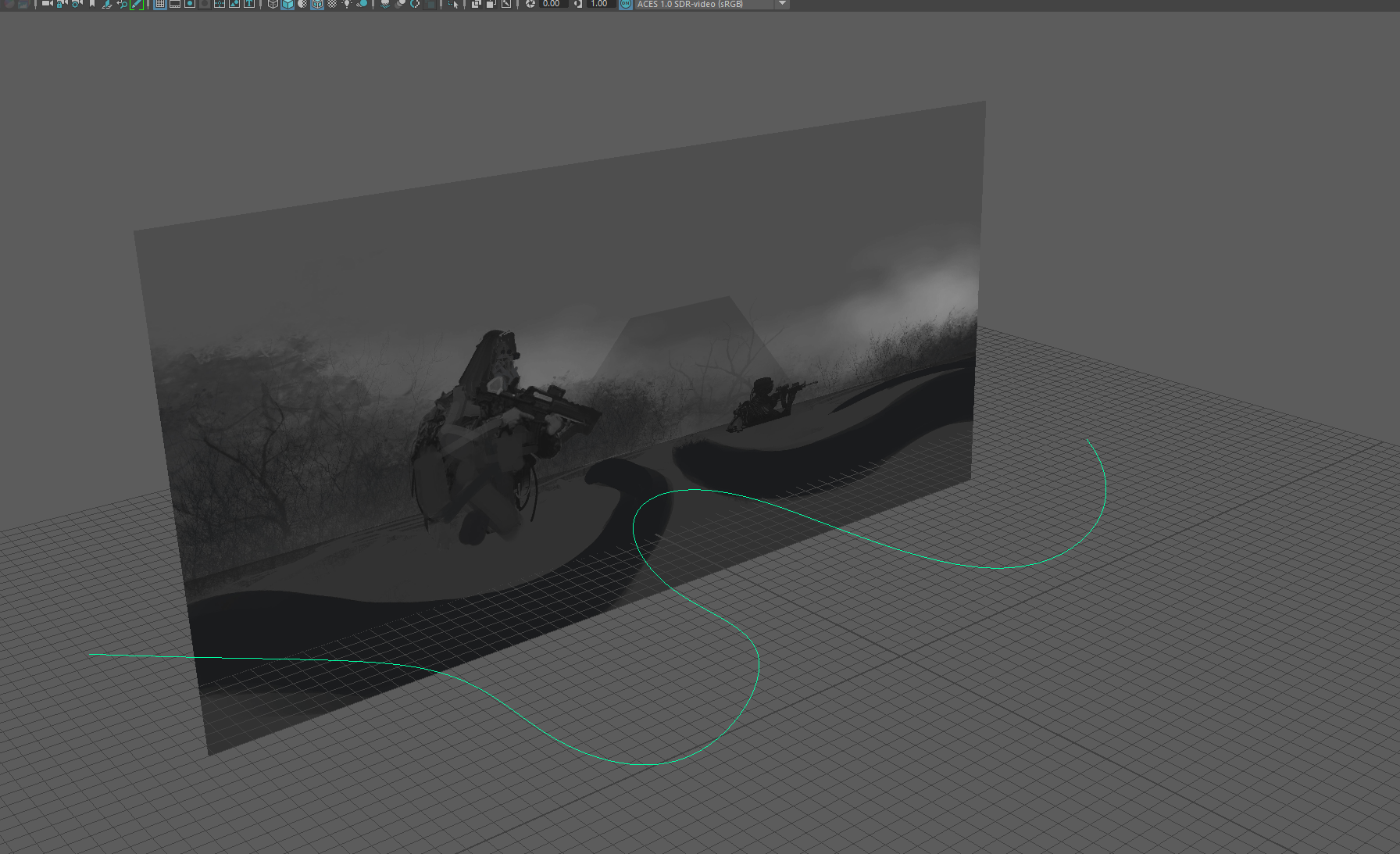Toggle X-Ray Active Components icon
Image resolution: width=1400 pixels, height=854 pixels.
click(491, 4)
